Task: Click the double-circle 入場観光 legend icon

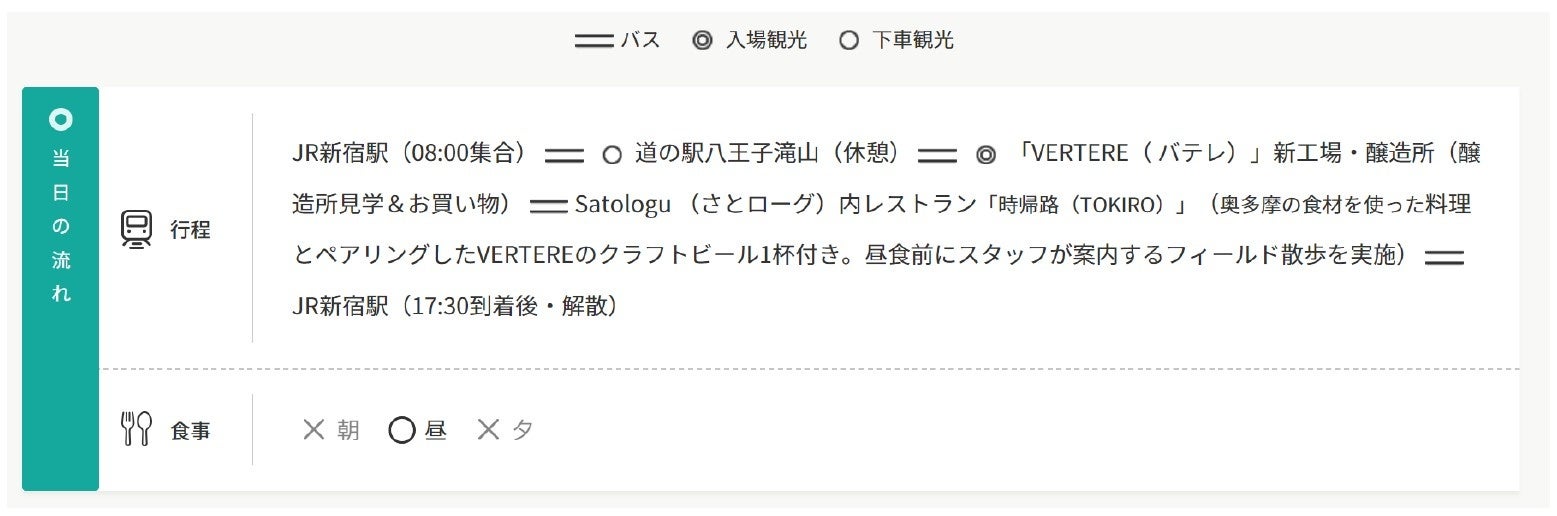Action: click(x=702, y=41)
